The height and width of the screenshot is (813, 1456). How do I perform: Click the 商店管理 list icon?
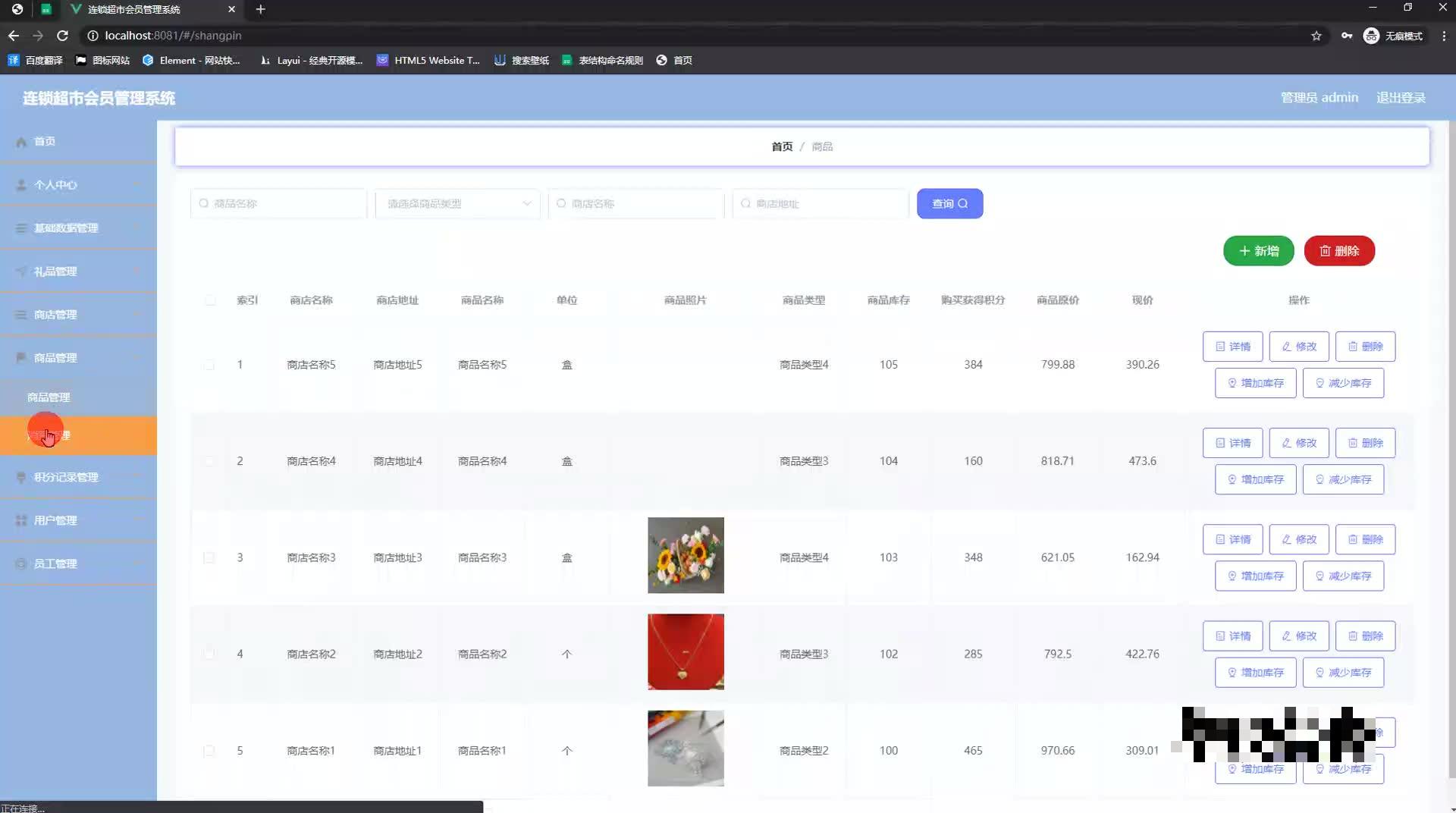(21, 315)
